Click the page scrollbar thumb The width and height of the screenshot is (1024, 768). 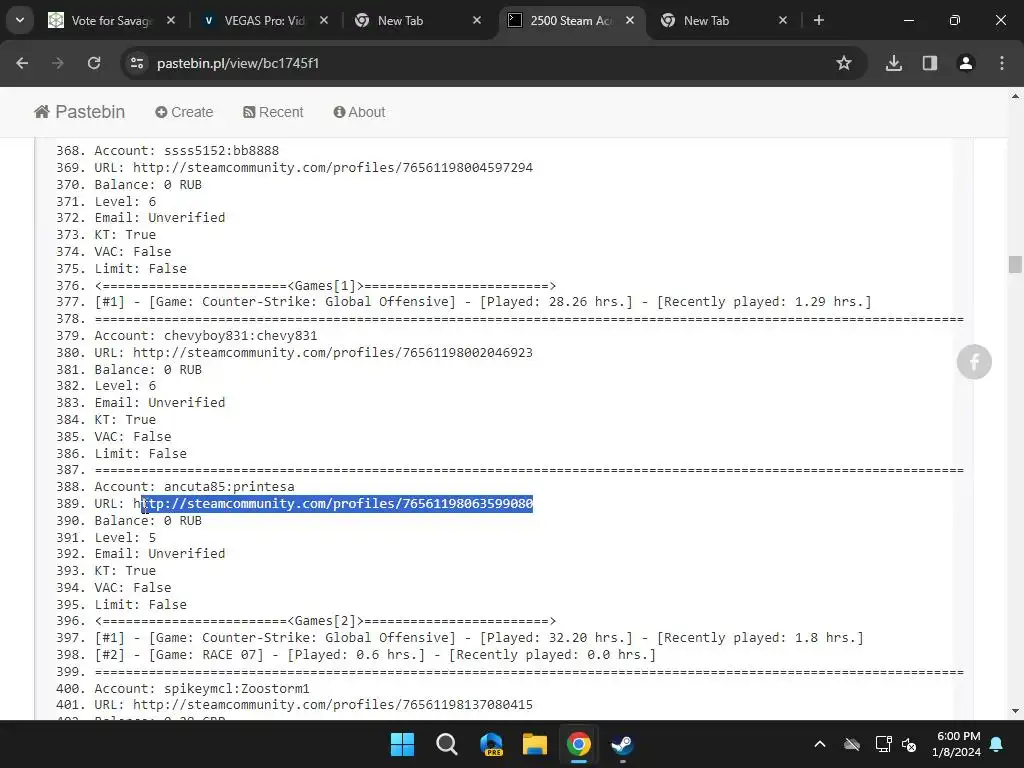click(1015, 264)
